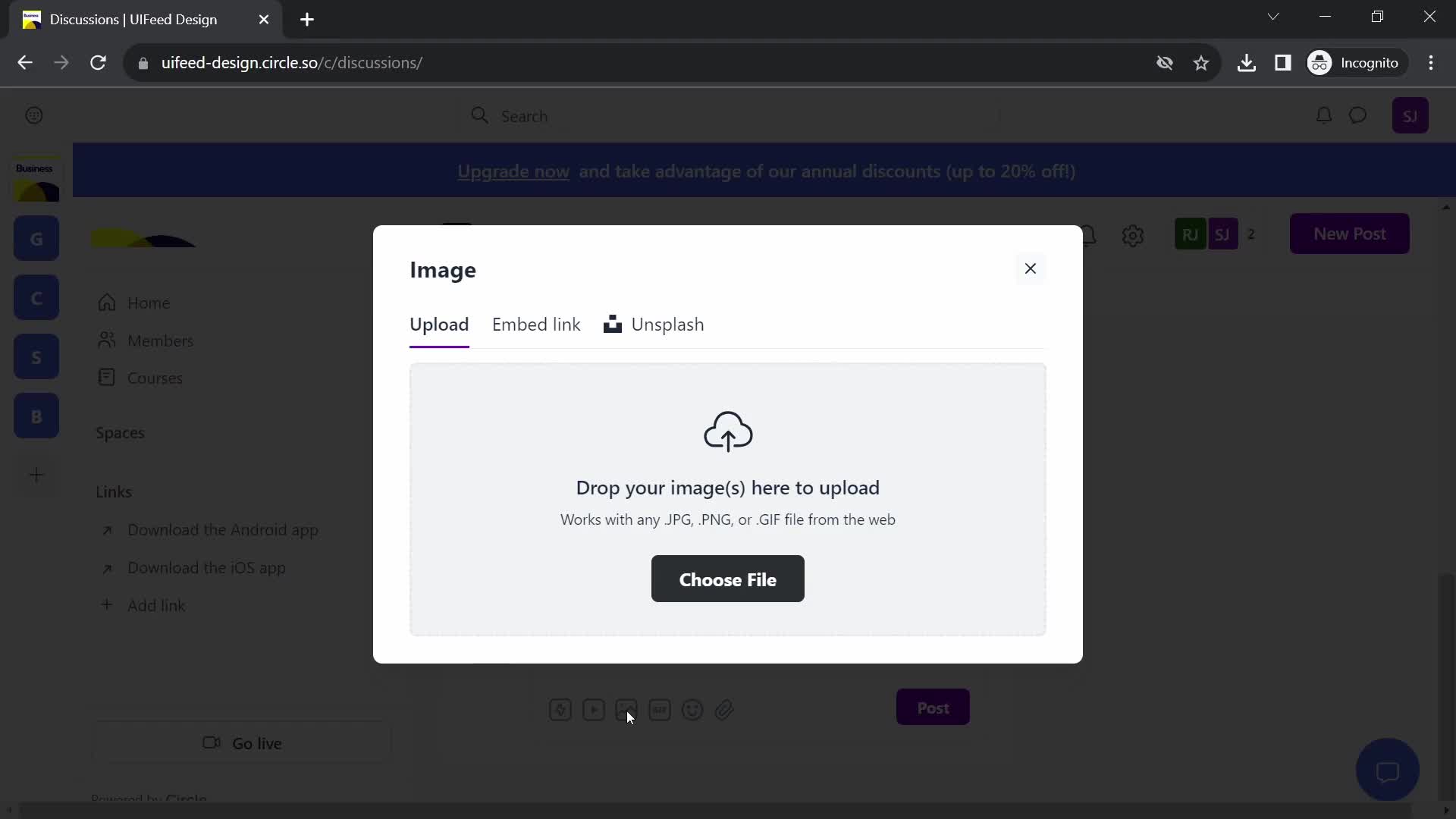The height and width of the screenshot is (819, 1456).
Task: Click the Go live icon
Action: (211, 742)
